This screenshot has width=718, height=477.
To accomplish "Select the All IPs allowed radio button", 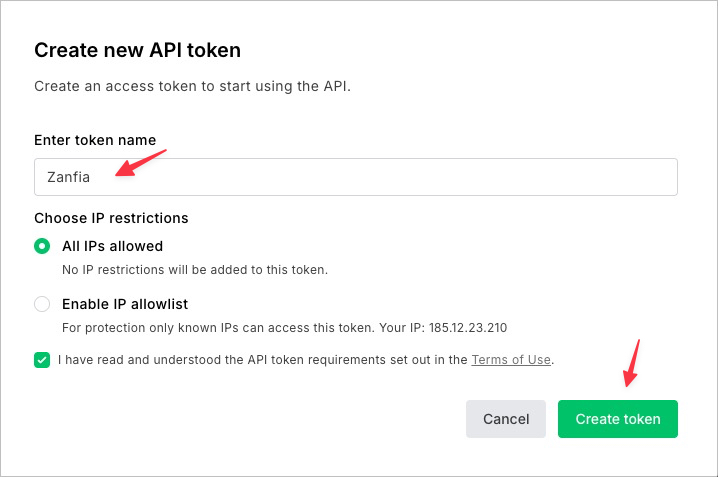I will pos(42,246).
